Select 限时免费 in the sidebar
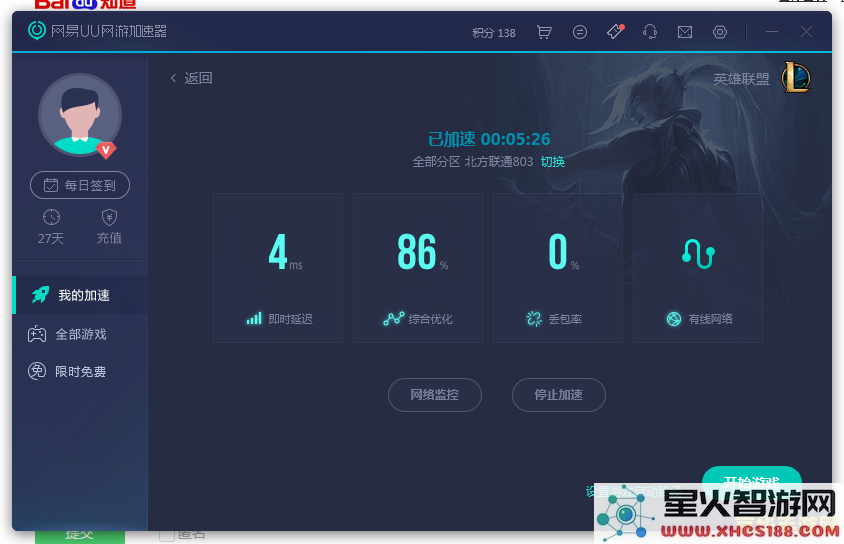The image size is (844, 544). (80, 371)
